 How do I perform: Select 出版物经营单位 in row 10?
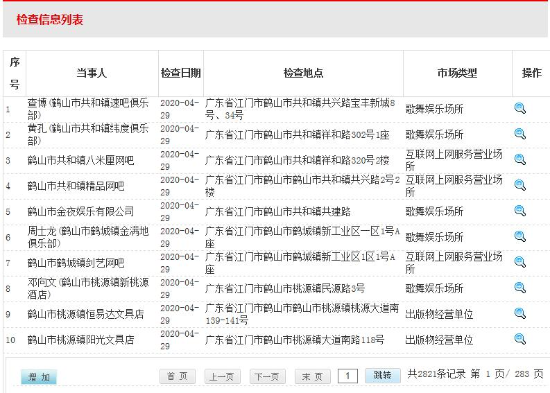(x=439, y=340)
